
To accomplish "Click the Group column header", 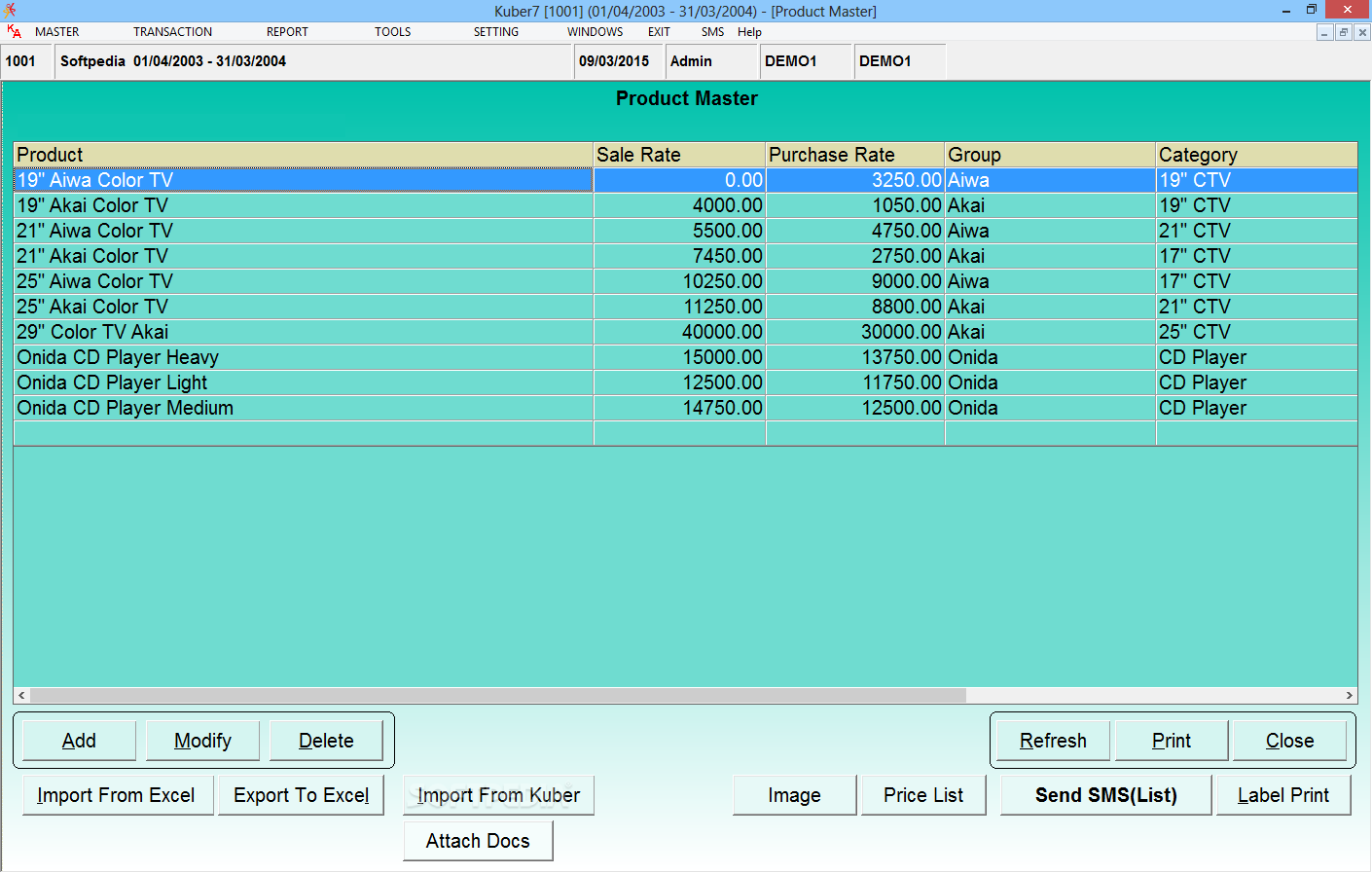I will pos(1050,155).
